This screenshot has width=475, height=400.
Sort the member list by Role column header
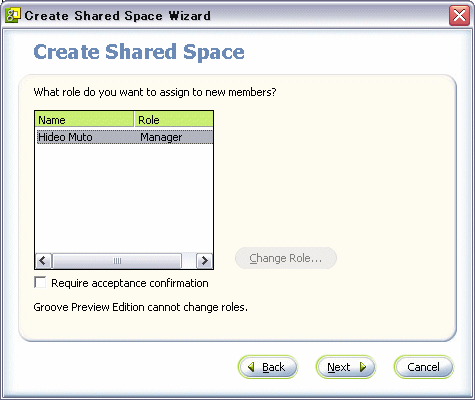tap(174, 119)
